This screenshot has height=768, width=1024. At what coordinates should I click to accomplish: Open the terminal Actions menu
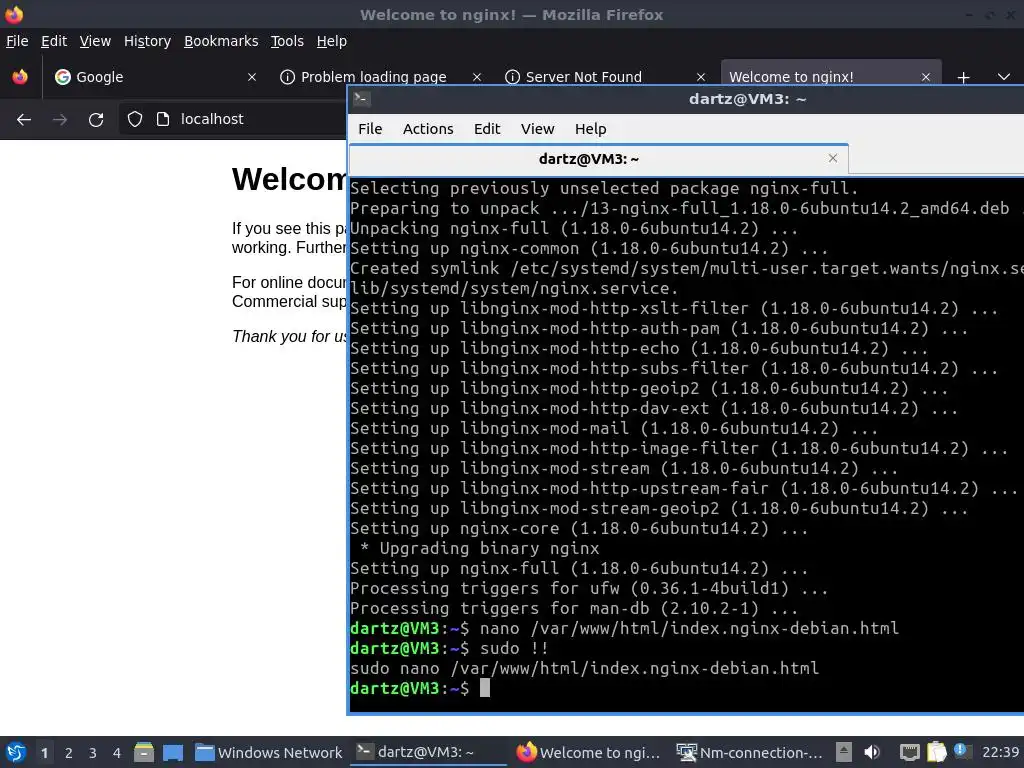(428, 129)
